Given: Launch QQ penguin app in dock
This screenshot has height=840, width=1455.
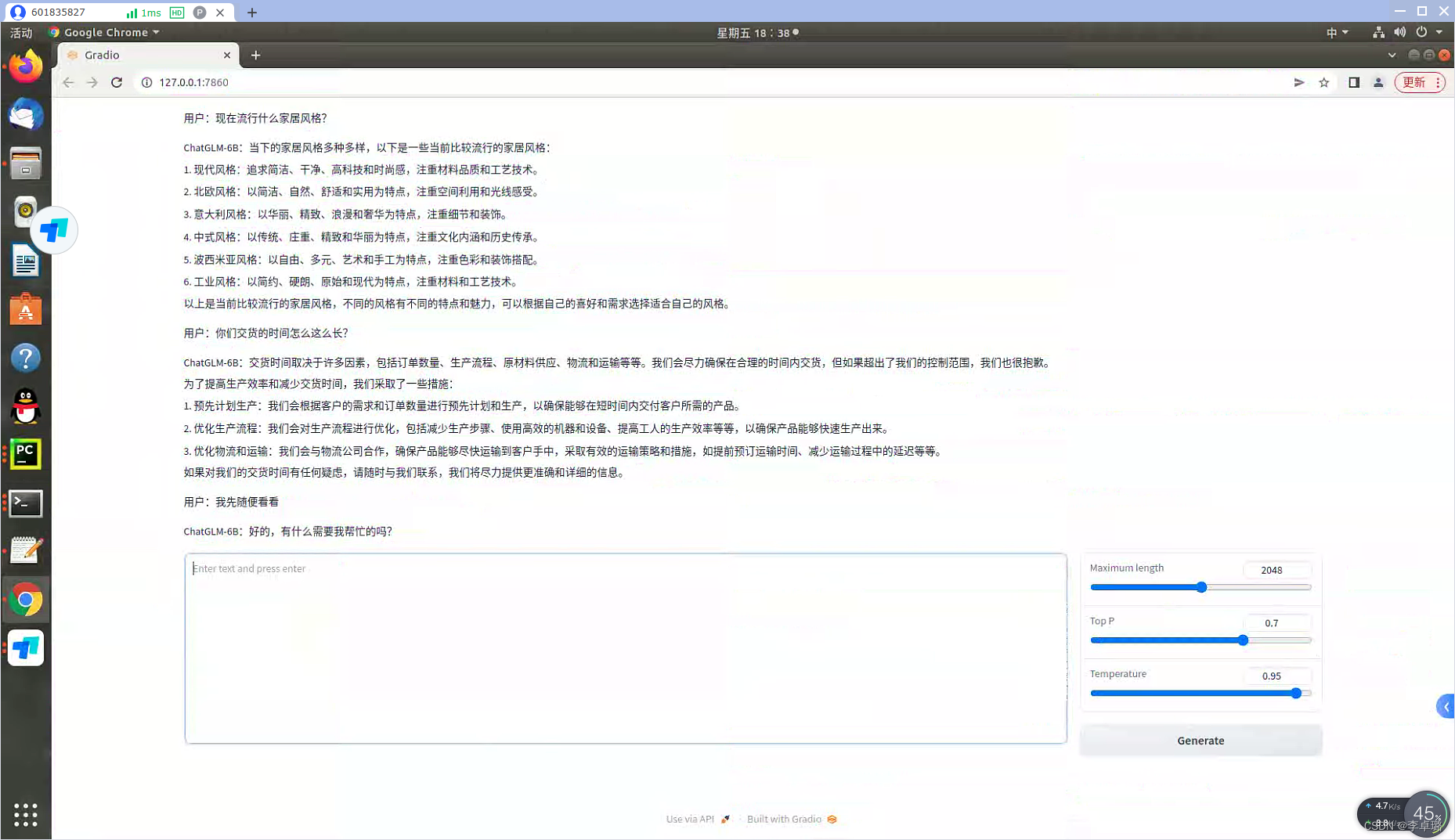Looking at the screenshot, I should (x=26, y=406).
